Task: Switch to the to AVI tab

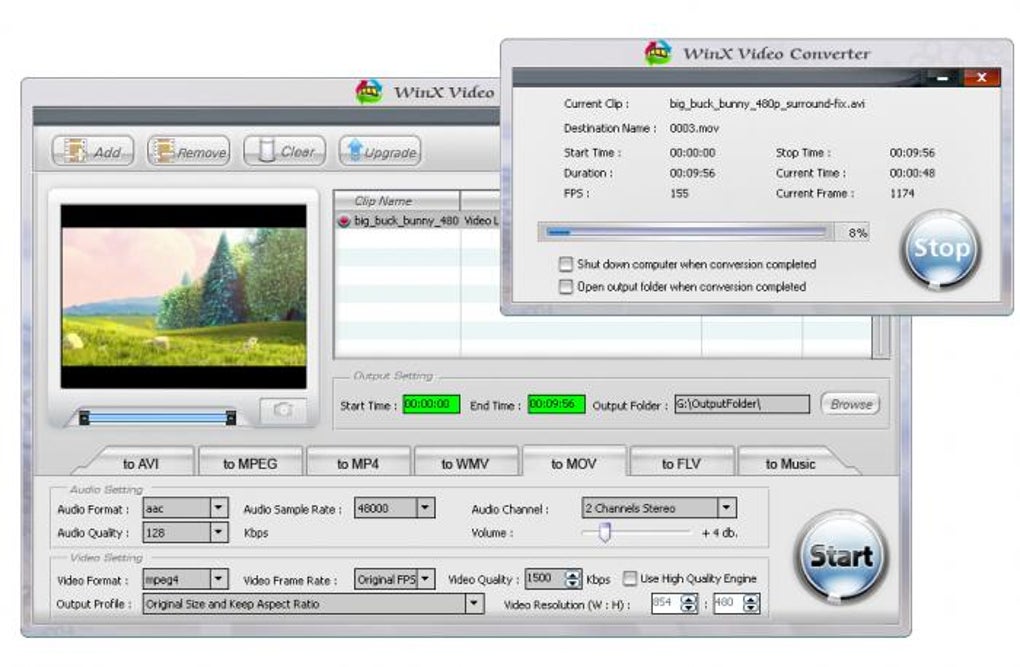Action: pyautogui.click(x=141, y=463)
